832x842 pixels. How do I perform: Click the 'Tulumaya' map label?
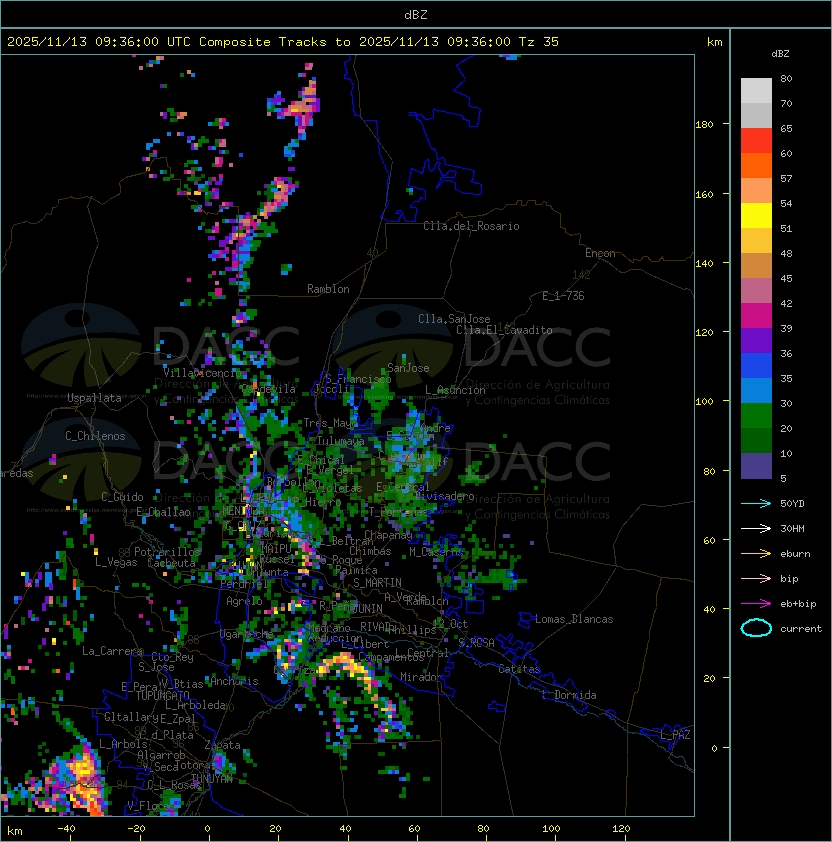click(x=341, y=441)
